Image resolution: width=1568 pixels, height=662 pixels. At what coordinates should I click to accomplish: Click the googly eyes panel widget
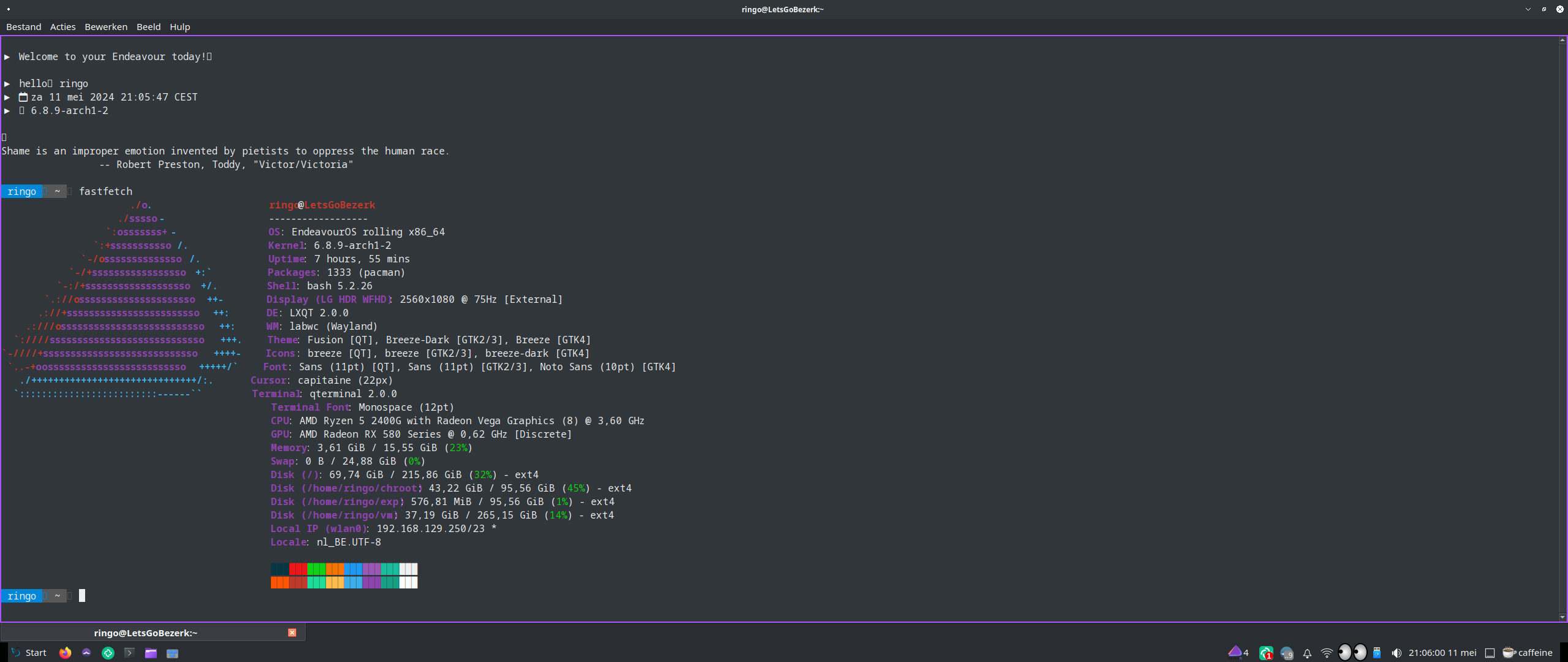[x=1352, y=652]
